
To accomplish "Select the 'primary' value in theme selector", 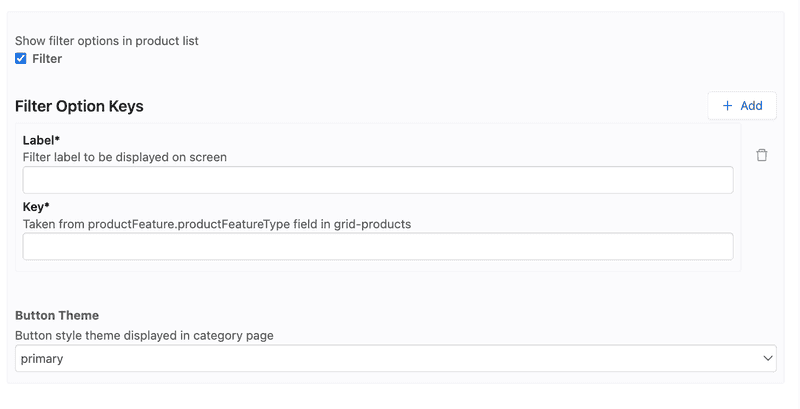I will [42, 358].
